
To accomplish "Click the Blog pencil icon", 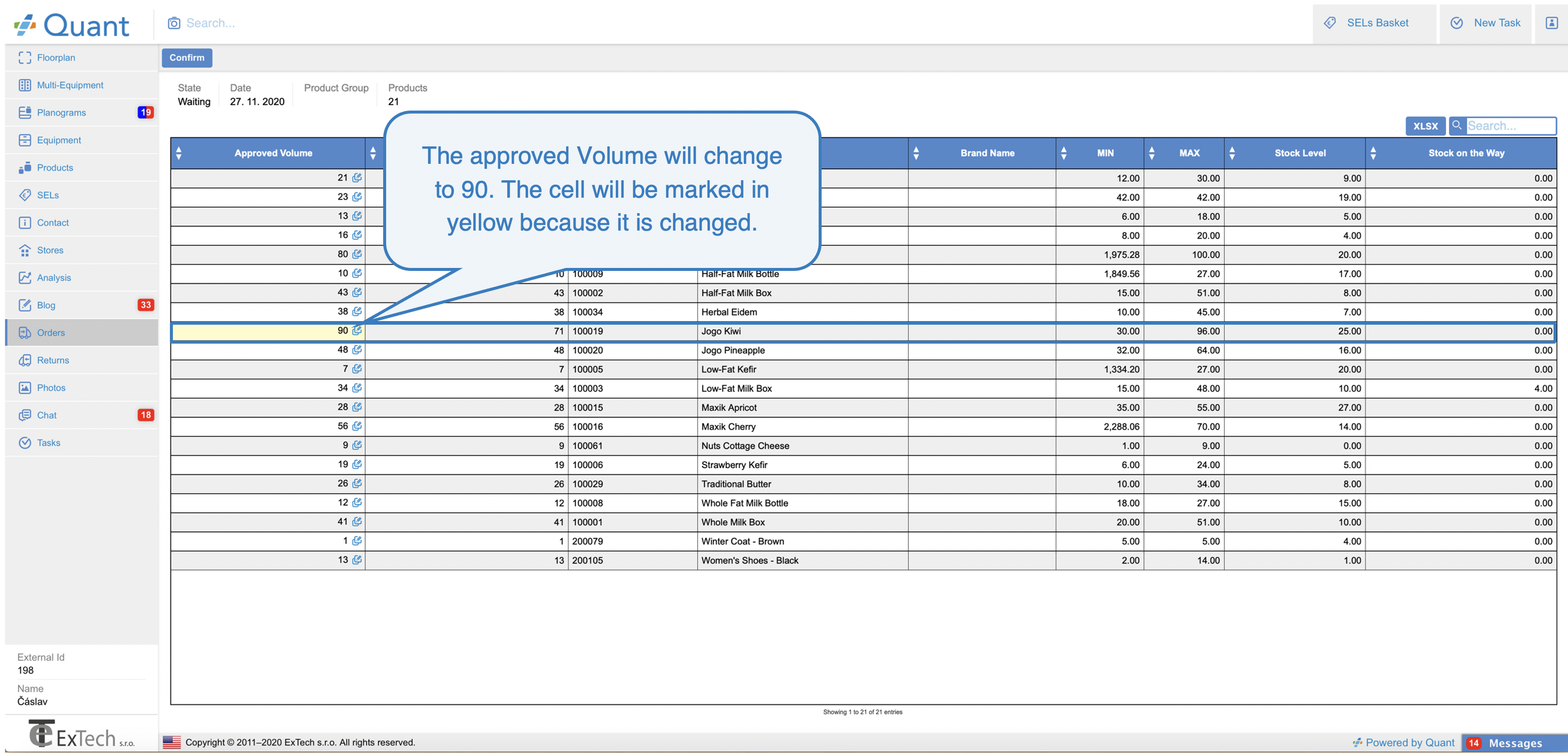I will tap(25, 305).
